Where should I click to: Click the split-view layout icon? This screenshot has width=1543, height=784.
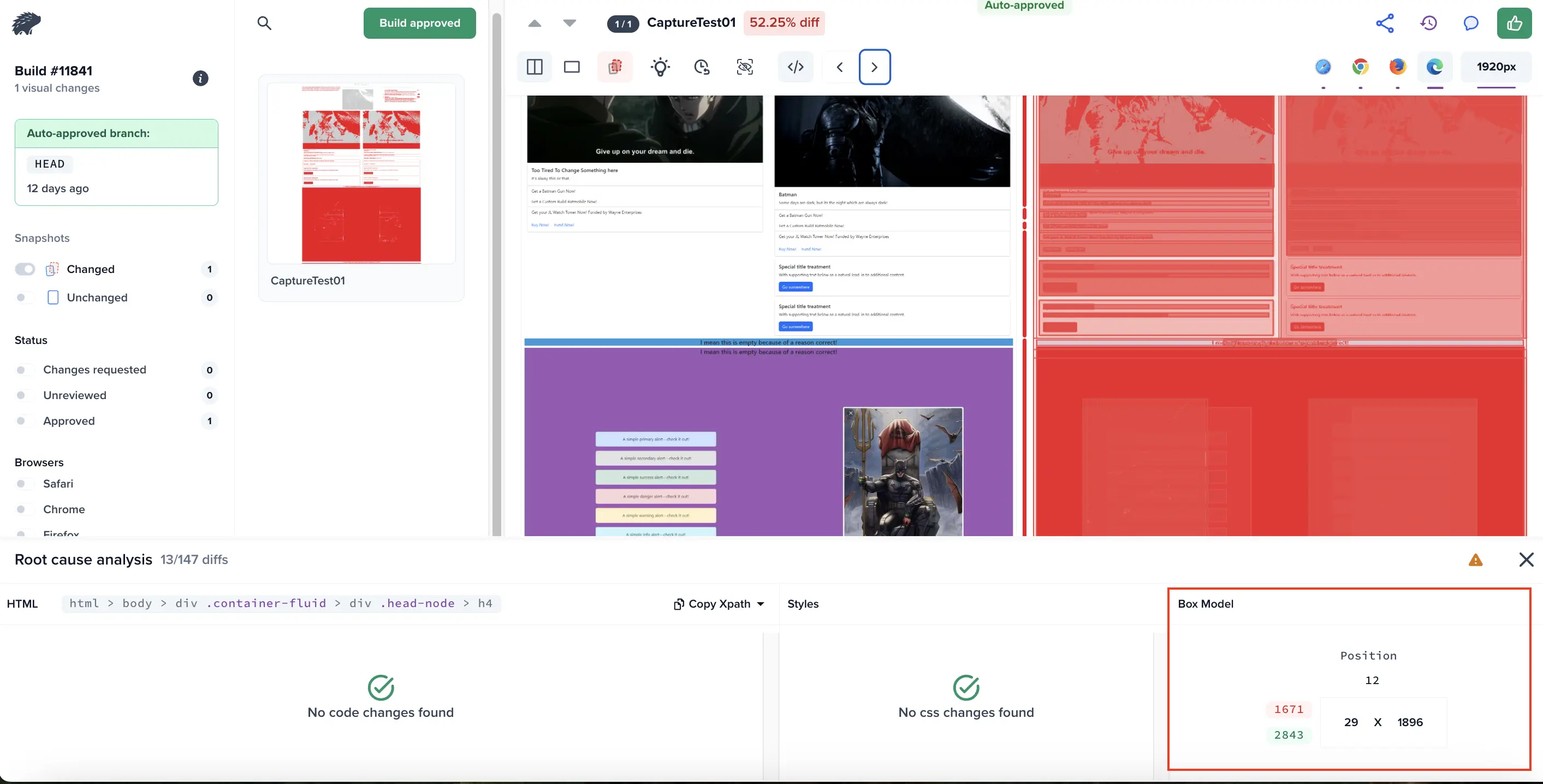pos(536,67)
